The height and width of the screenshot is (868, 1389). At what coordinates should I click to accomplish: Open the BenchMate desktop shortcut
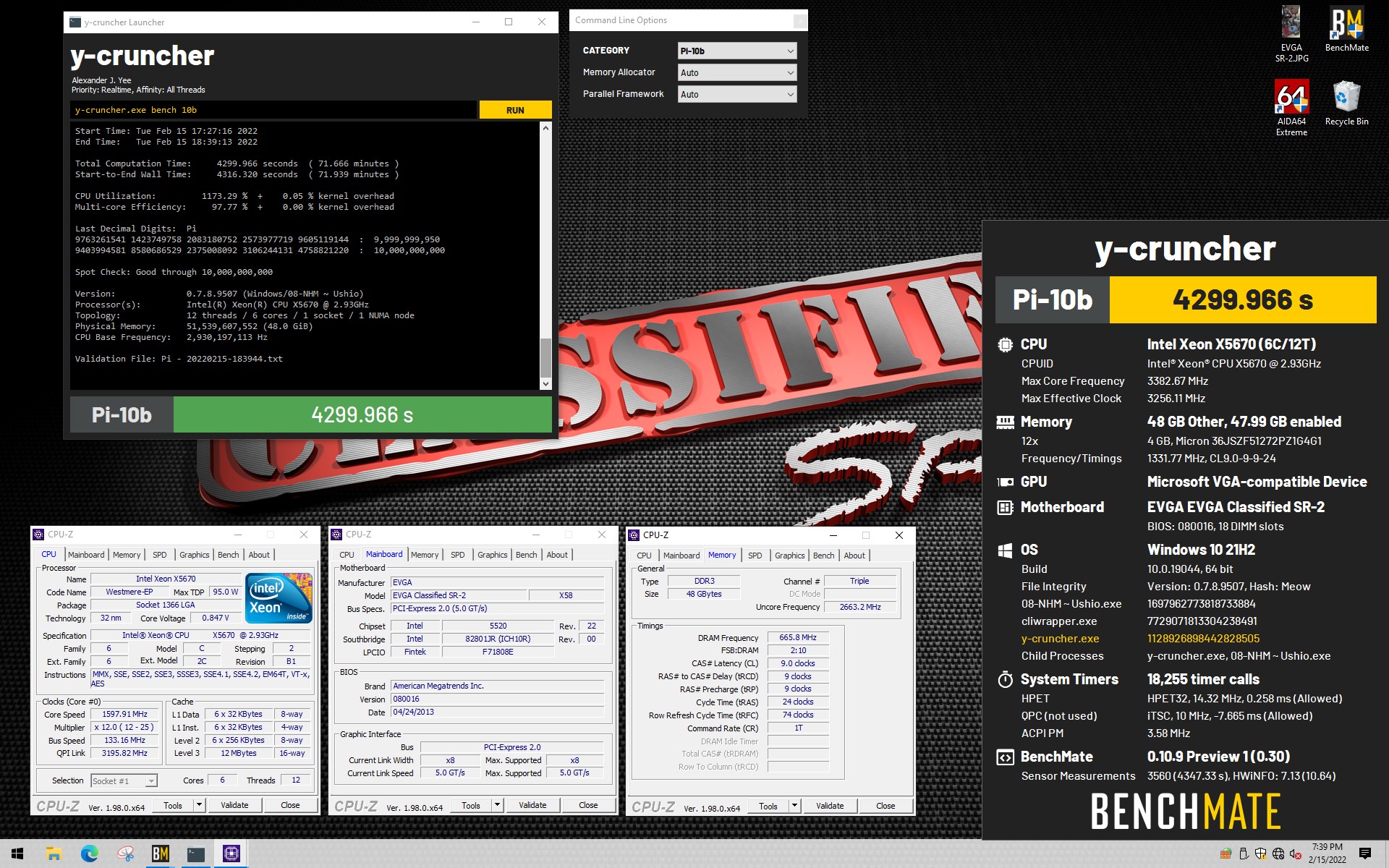coord(1346,29)
